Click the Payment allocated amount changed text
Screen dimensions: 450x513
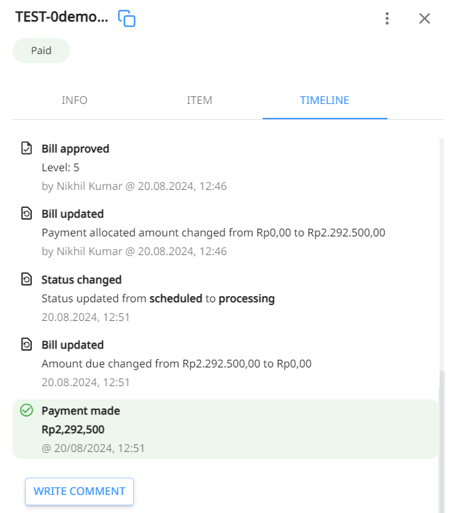213,232
